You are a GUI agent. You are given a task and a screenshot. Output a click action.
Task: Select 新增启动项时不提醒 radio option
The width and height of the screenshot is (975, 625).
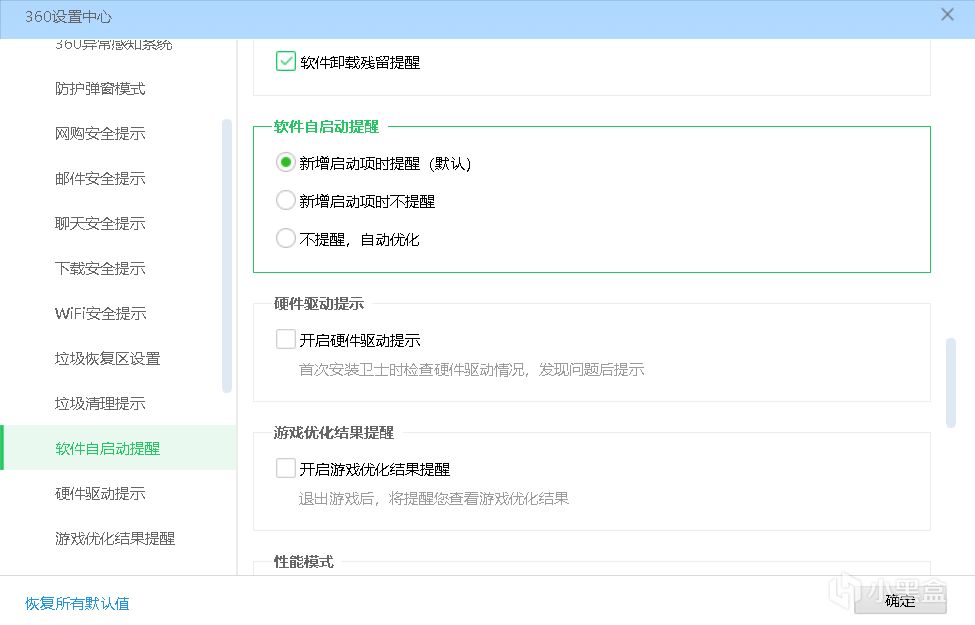coord(285,201)
